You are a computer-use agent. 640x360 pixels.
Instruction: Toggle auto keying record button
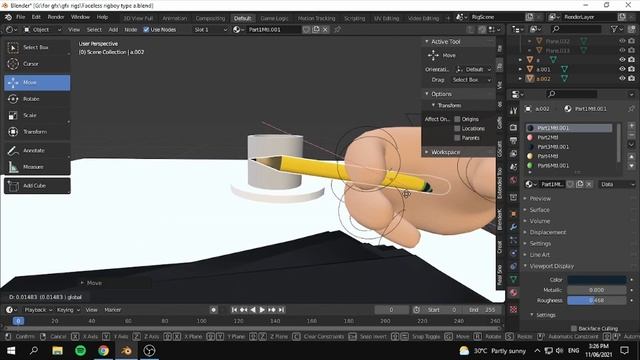click(x=213, y=310)
